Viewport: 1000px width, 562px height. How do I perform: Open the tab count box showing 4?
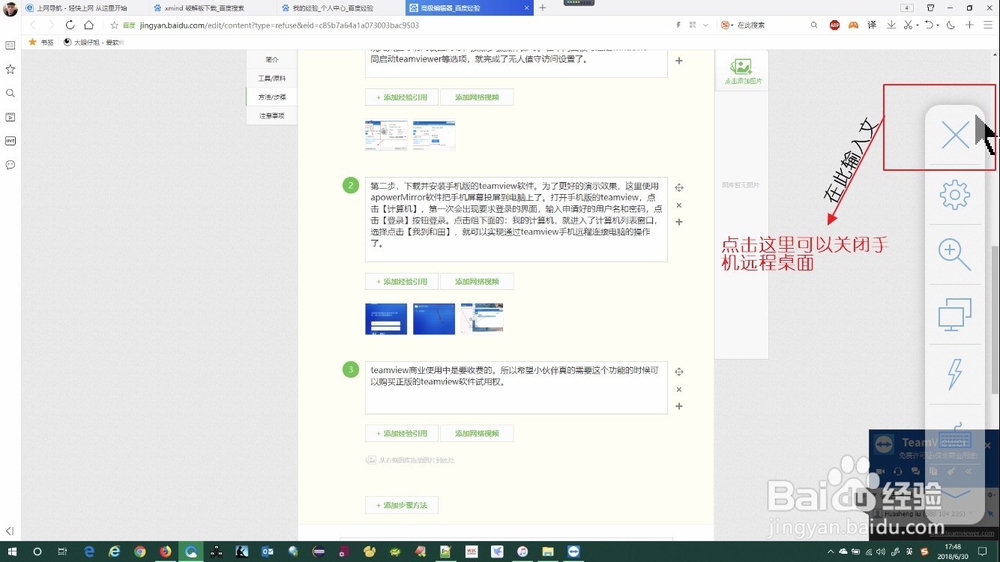pyautogui.click(x=907, y=8)
